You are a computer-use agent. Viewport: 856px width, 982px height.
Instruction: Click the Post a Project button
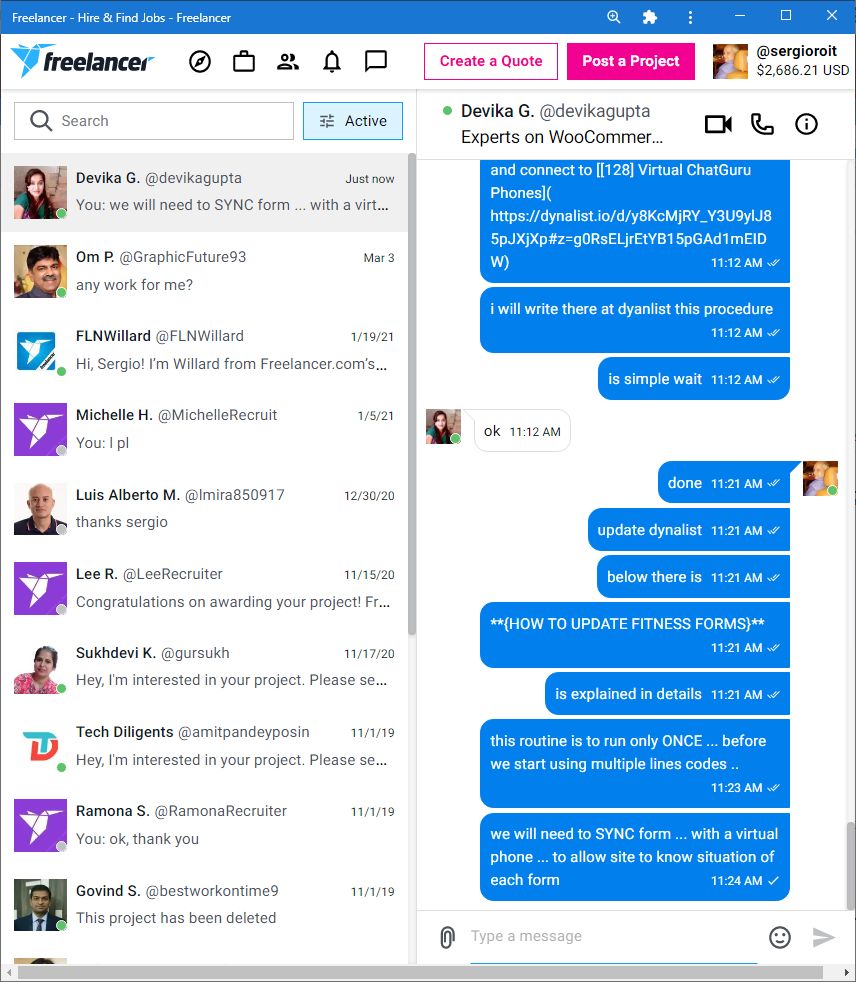[631, 61]
